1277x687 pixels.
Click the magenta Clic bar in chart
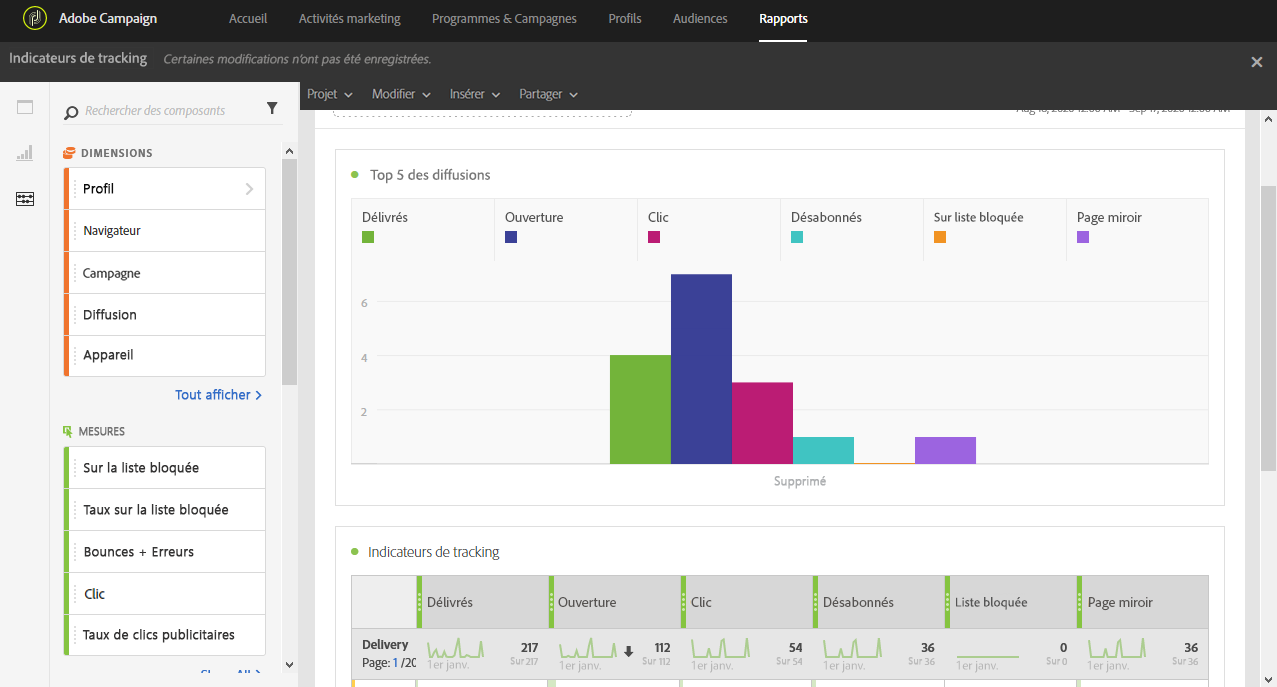(x=762, y=423)
